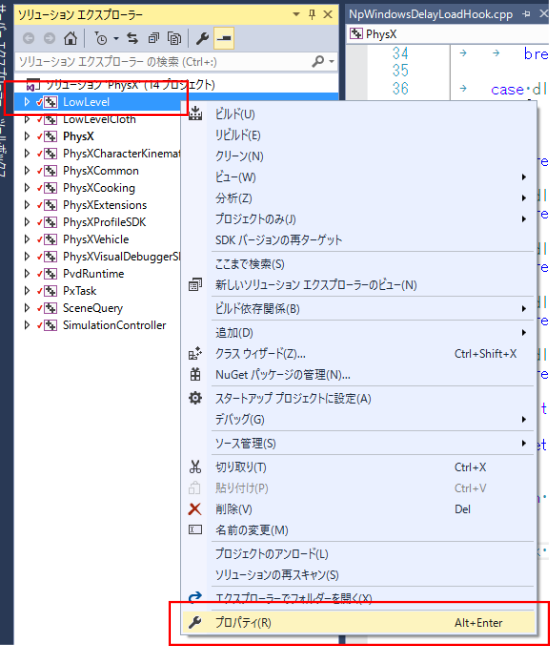Open the Solution Explorer window options dropdown
Image resolution: width=550 pixels, height=646 pixels.
point(296,14)
